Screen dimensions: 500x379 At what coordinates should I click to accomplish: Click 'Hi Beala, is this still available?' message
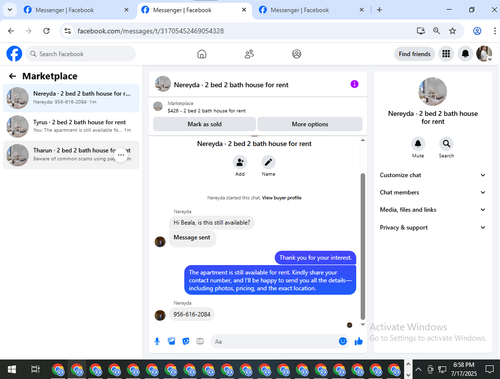point(212,222)
